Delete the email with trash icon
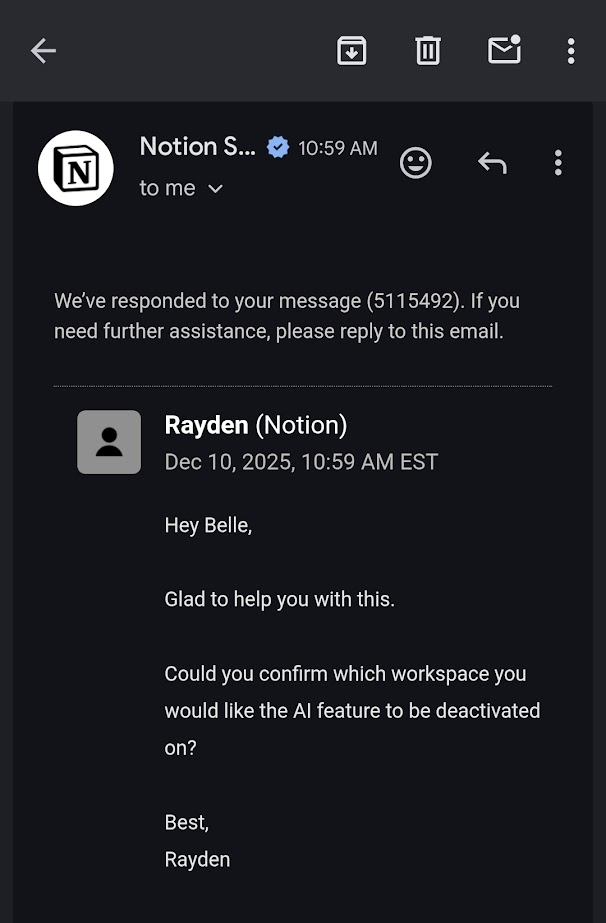This screenshot has height=923, width=606. pos(428,51)
